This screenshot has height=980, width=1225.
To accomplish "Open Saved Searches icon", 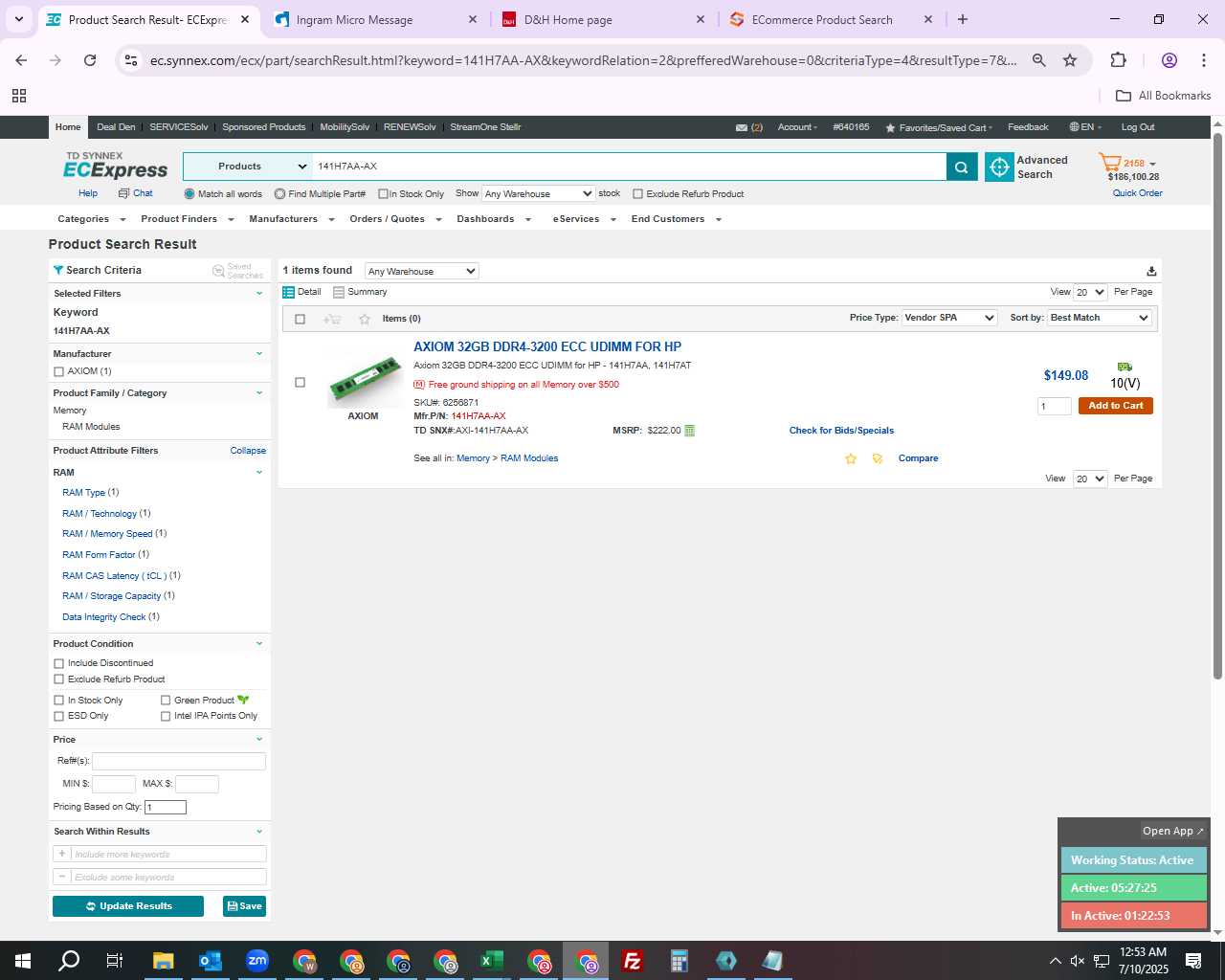I will [x=218, y=271].
